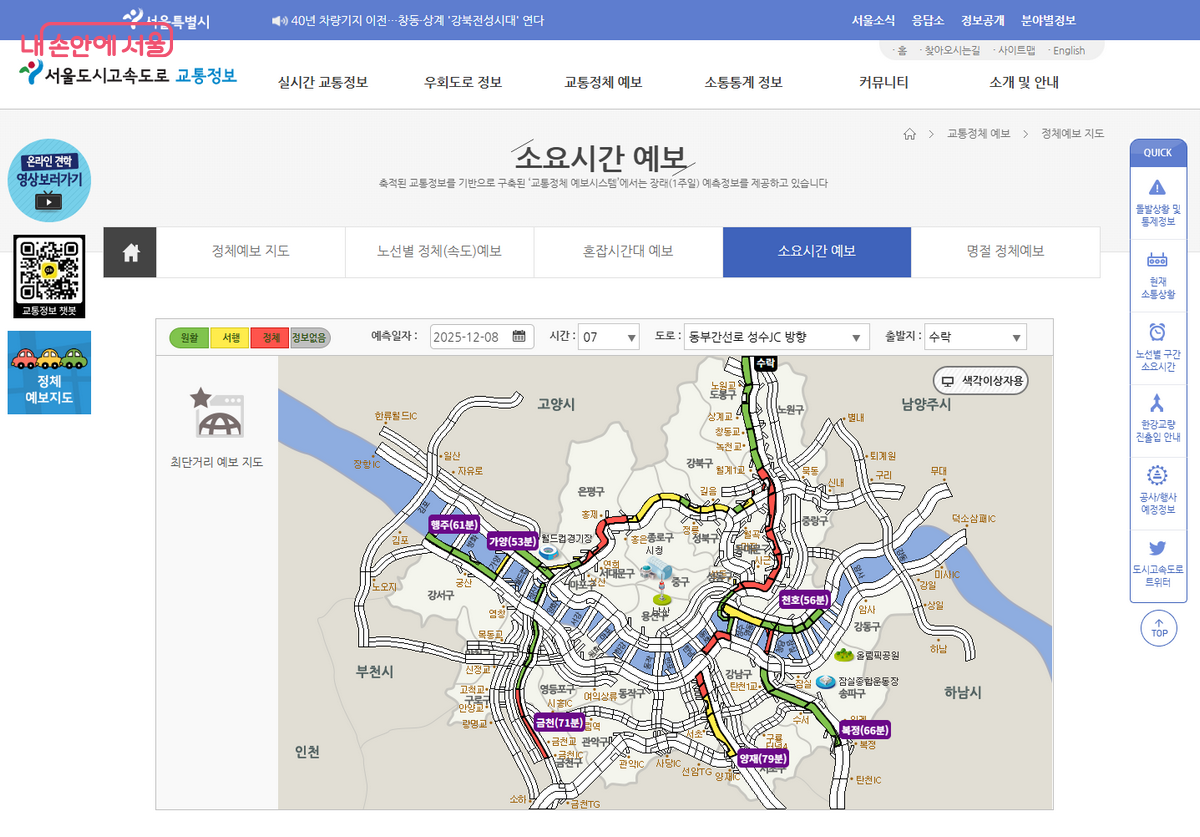The image size is (1200, 837).
Task: Click the 원활 green color swatch
Action: tap(190, 337)
